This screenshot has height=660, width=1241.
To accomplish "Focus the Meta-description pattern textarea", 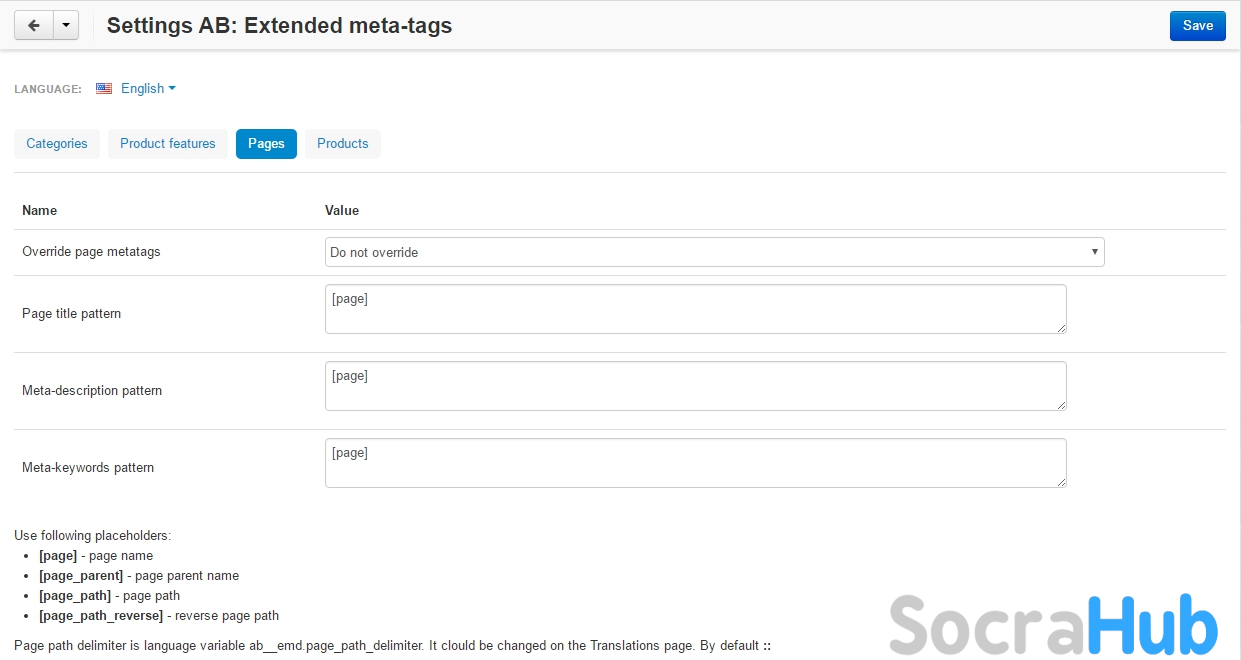I will click(695, 386).
